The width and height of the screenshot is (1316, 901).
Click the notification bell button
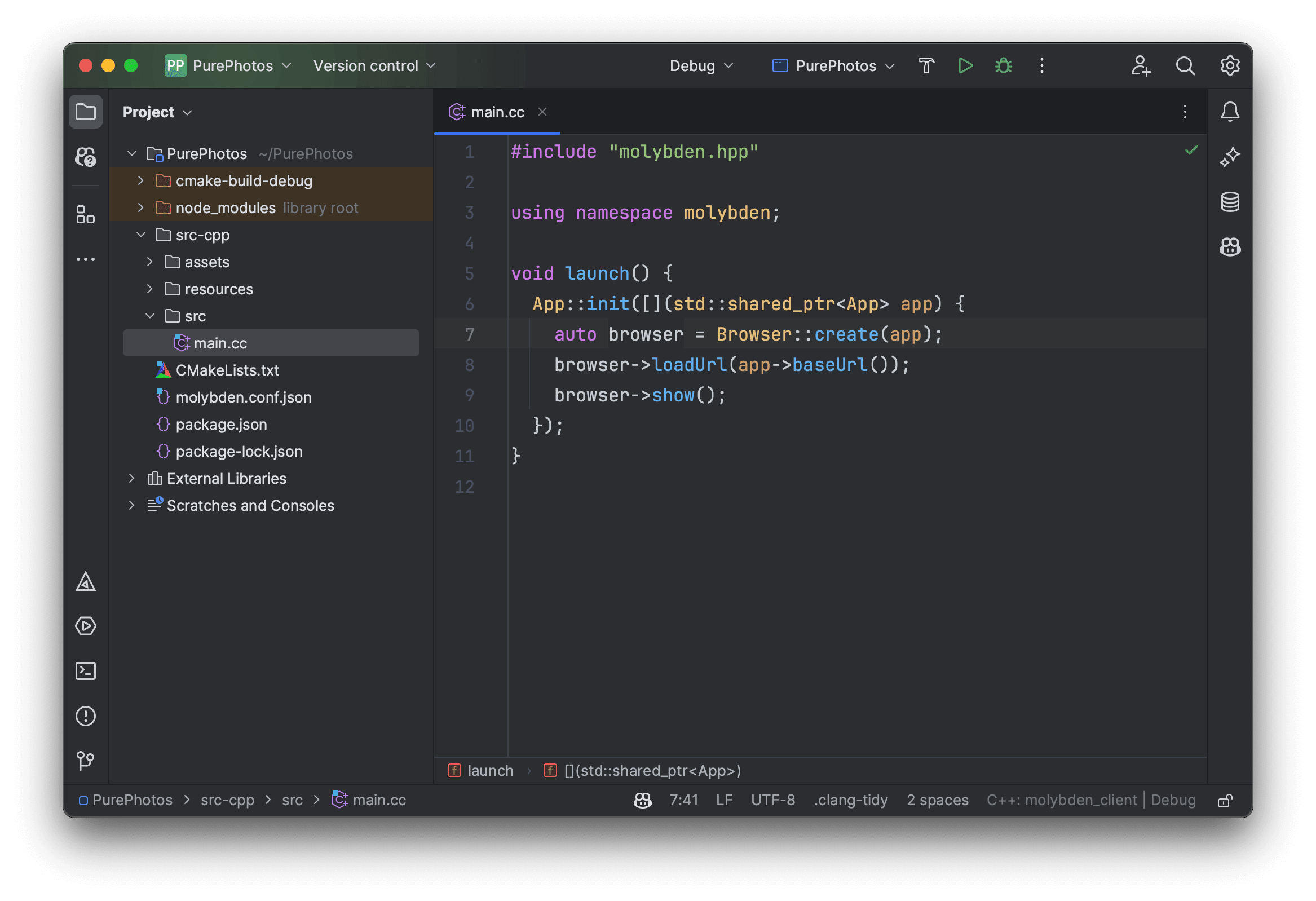(1229, 111)
